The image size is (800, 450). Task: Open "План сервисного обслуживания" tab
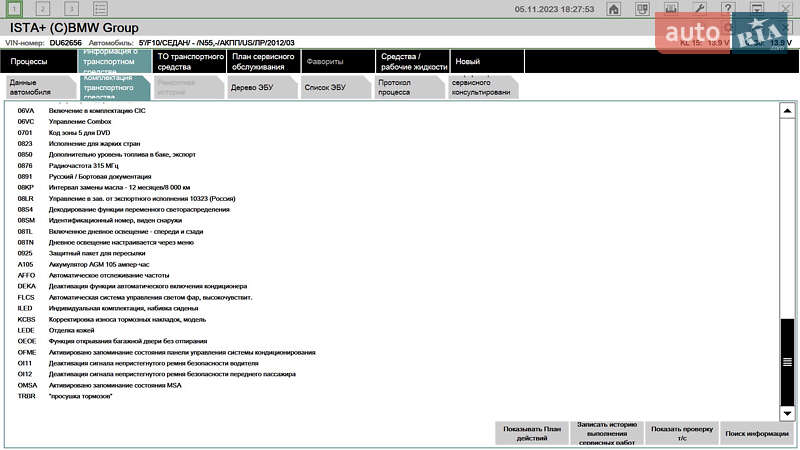click(263, 62)
